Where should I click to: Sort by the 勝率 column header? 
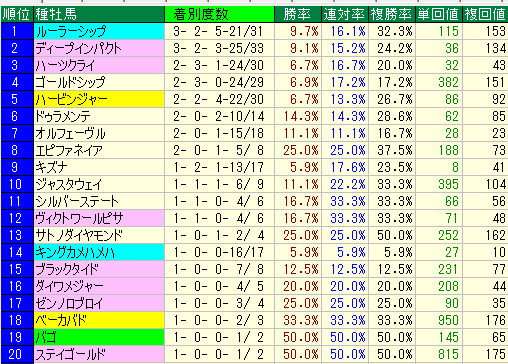(298, 14)
